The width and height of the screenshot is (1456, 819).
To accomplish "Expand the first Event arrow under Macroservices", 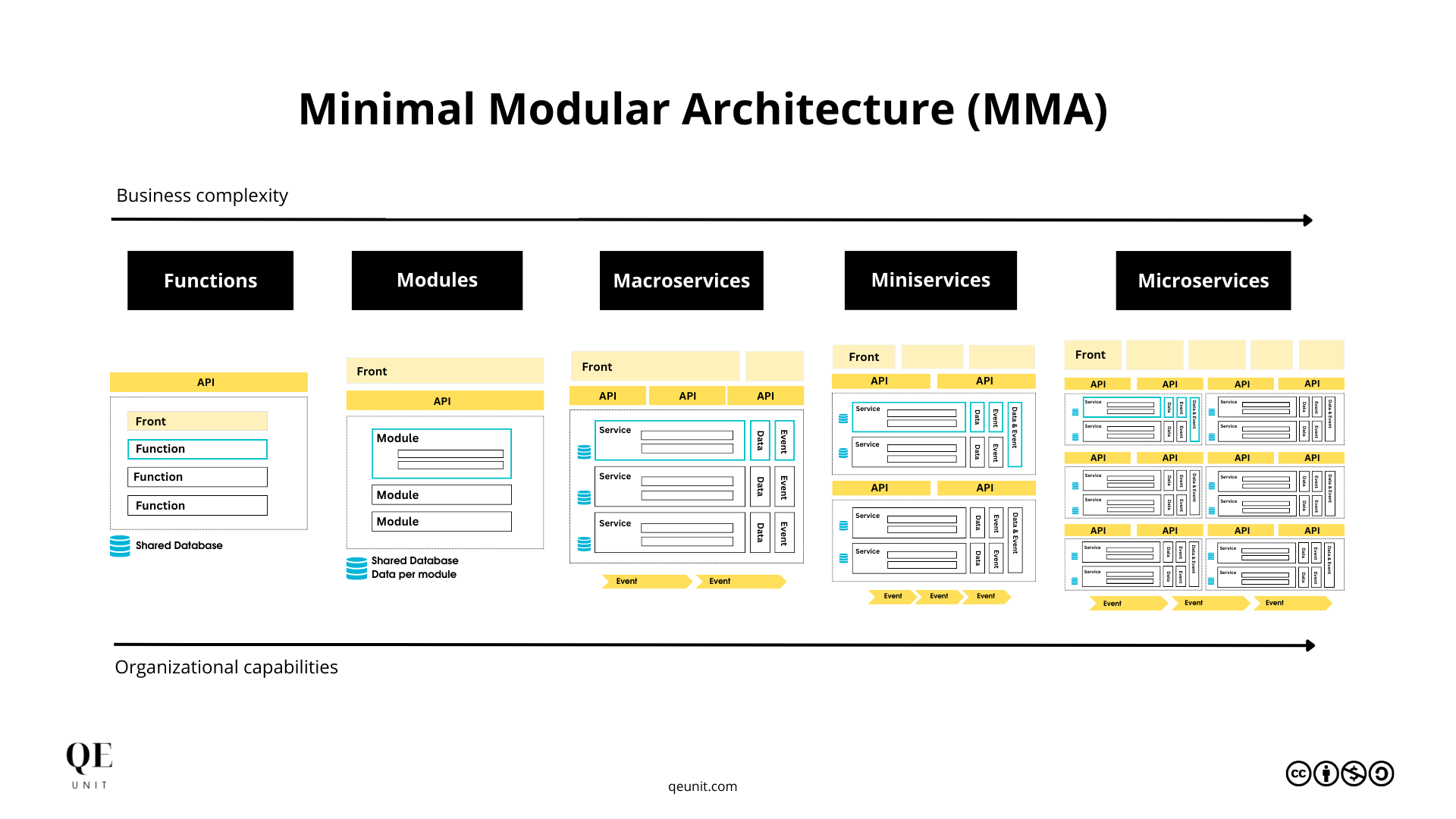I will pos(644,581).
